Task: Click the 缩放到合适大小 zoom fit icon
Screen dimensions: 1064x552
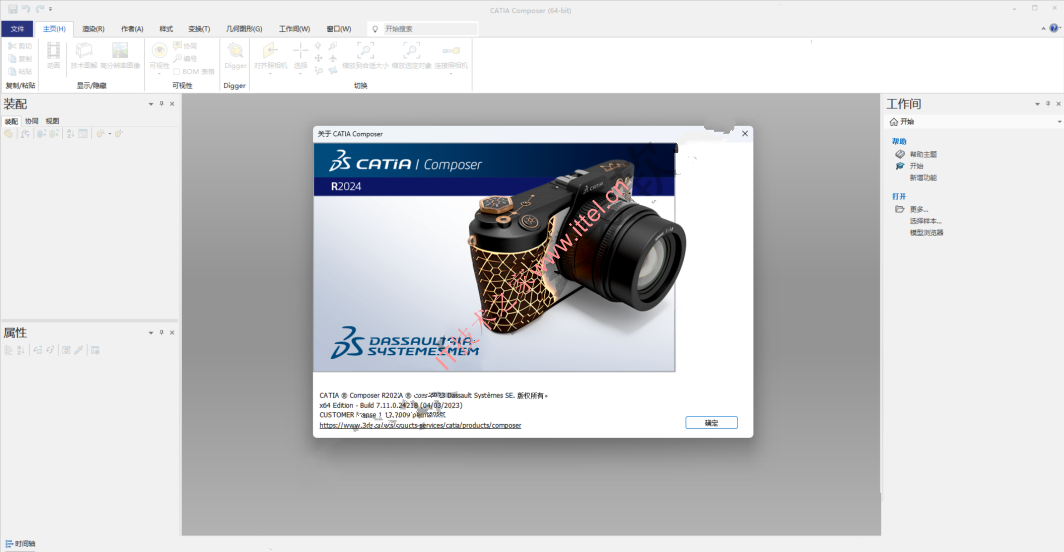Action: point(365,51)
